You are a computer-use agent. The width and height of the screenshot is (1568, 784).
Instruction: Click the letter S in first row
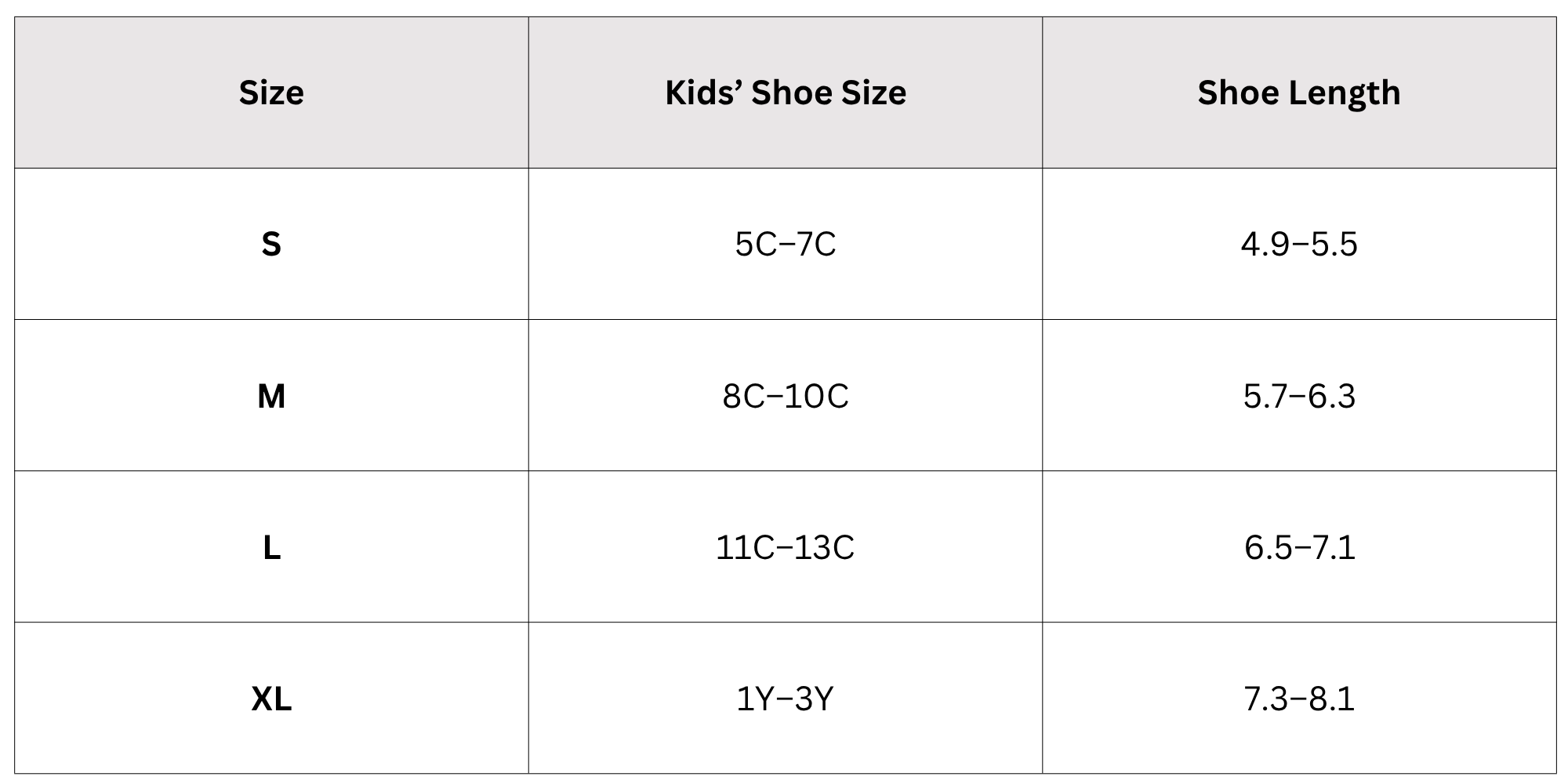point(271,245)
